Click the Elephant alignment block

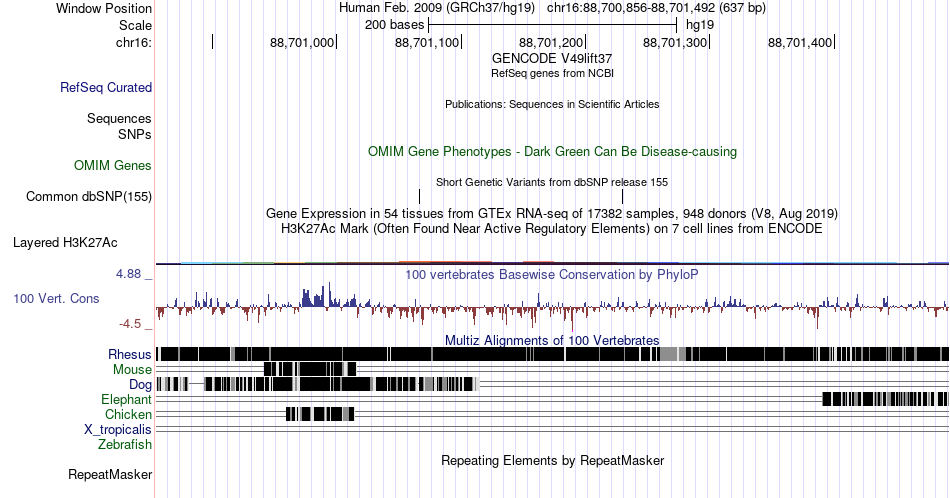point(885,399)
